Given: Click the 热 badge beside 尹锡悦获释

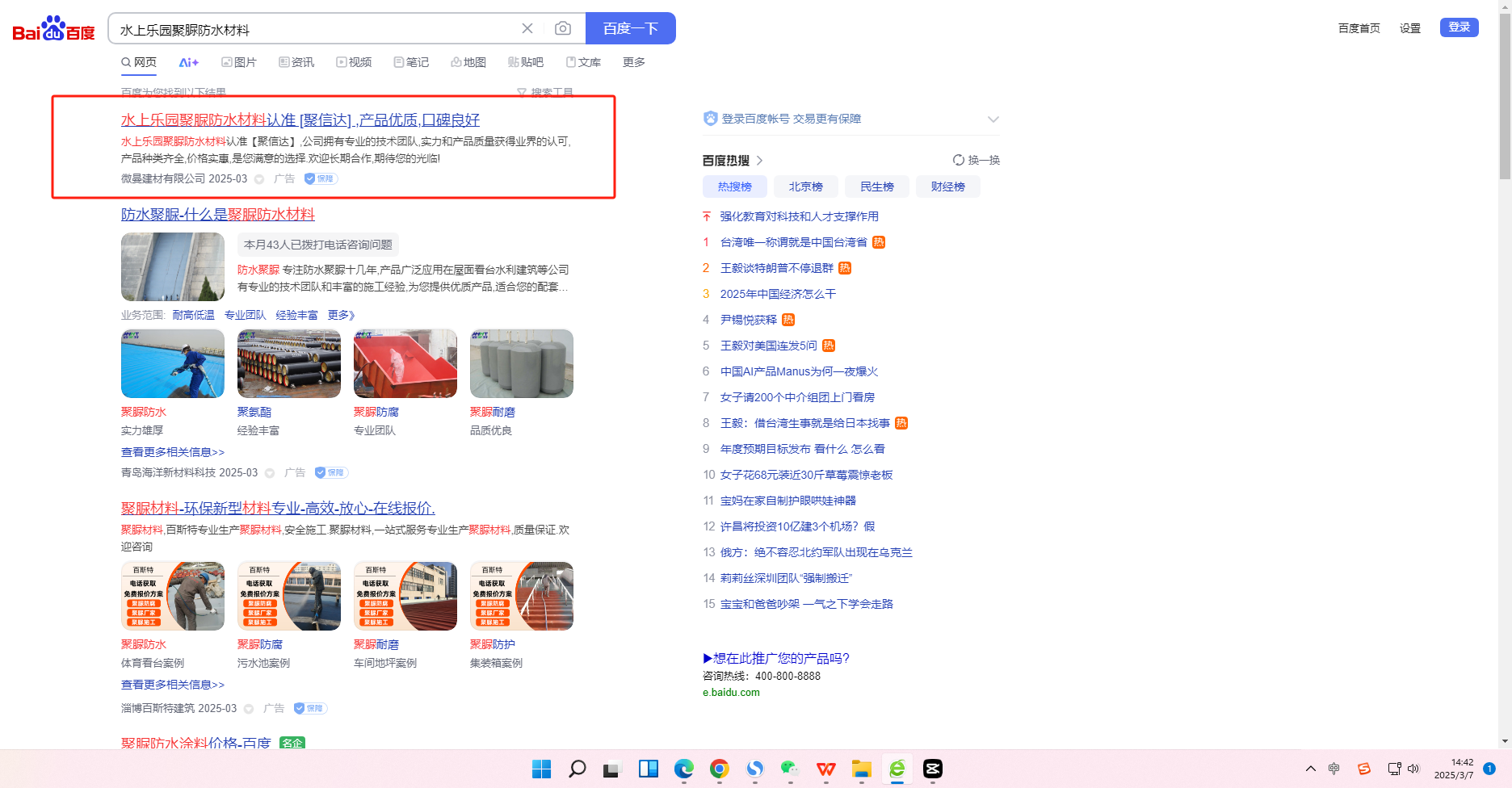Looking at the screenshot, I should click(x=788, y=320).
